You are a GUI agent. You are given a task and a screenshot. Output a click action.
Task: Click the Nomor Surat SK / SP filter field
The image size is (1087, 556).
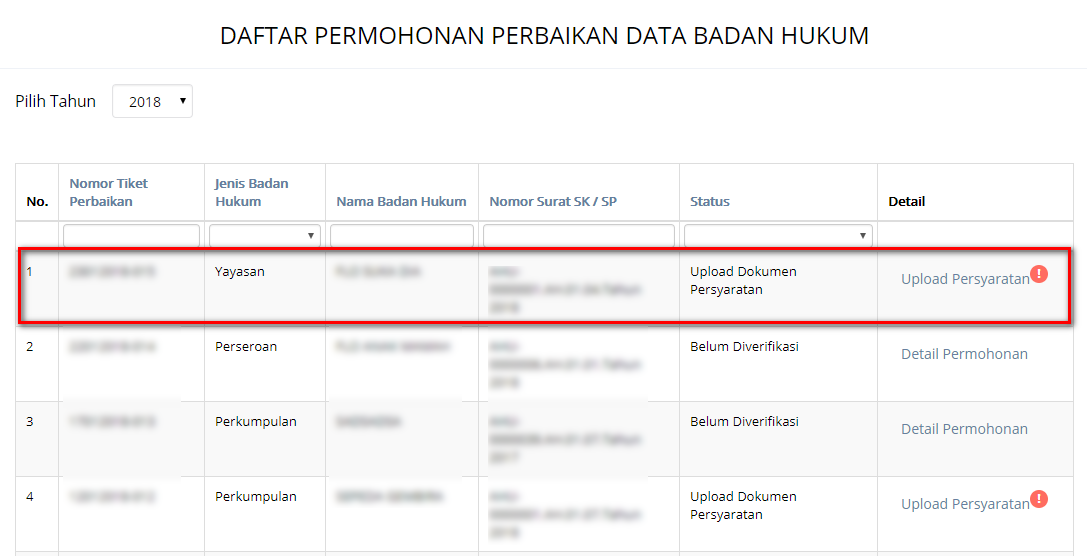pos(578,236)
